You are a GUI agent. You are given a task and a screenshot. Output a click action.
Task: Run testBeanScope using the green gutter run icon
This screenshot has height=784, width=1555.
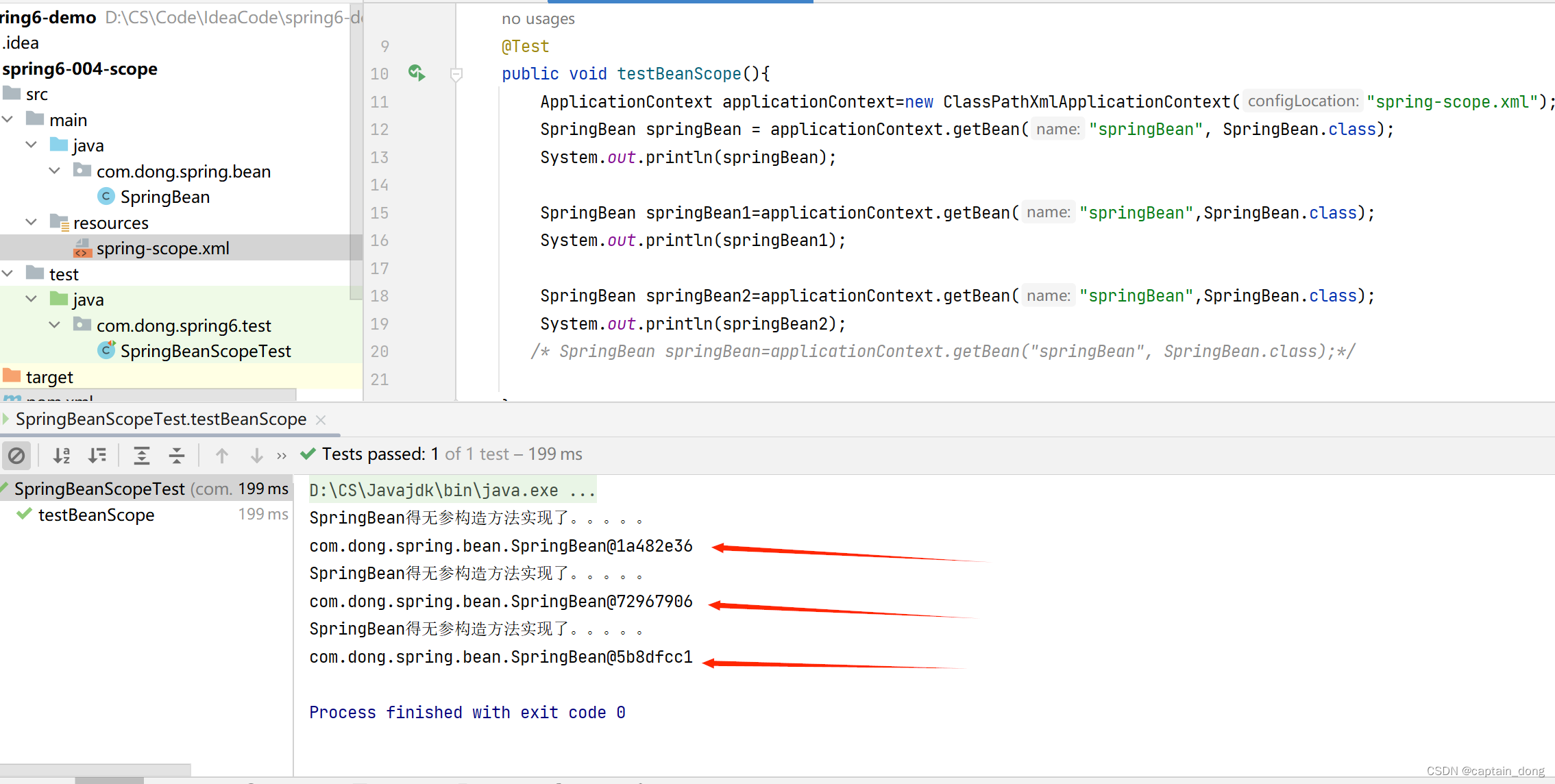(416, 73)
